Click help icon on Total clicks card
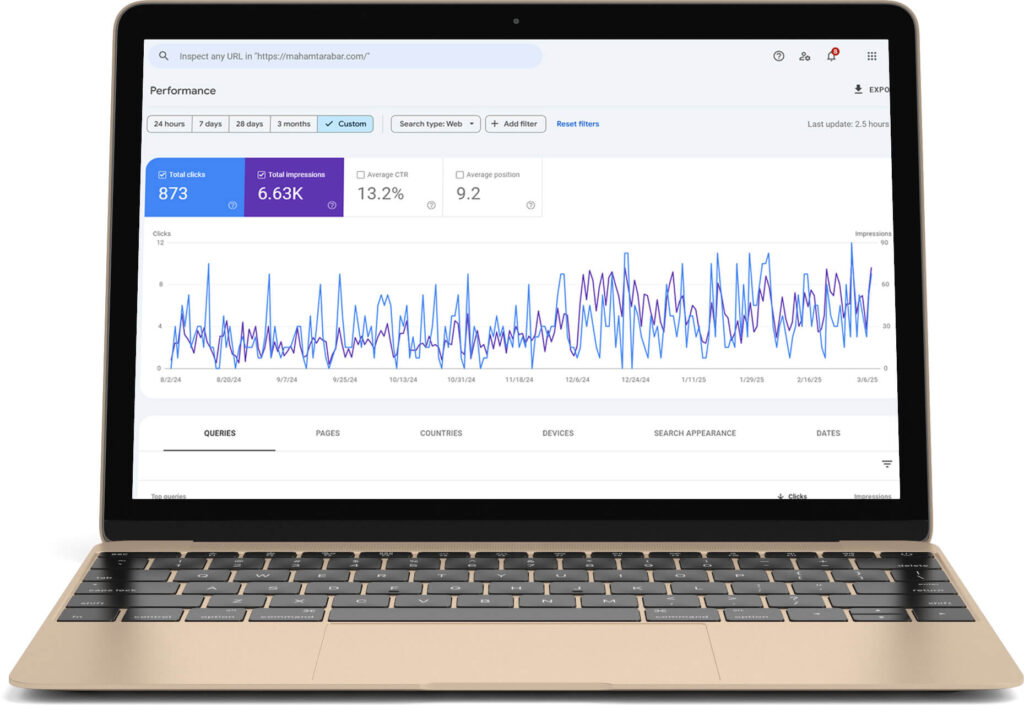 tap(232, 205)
